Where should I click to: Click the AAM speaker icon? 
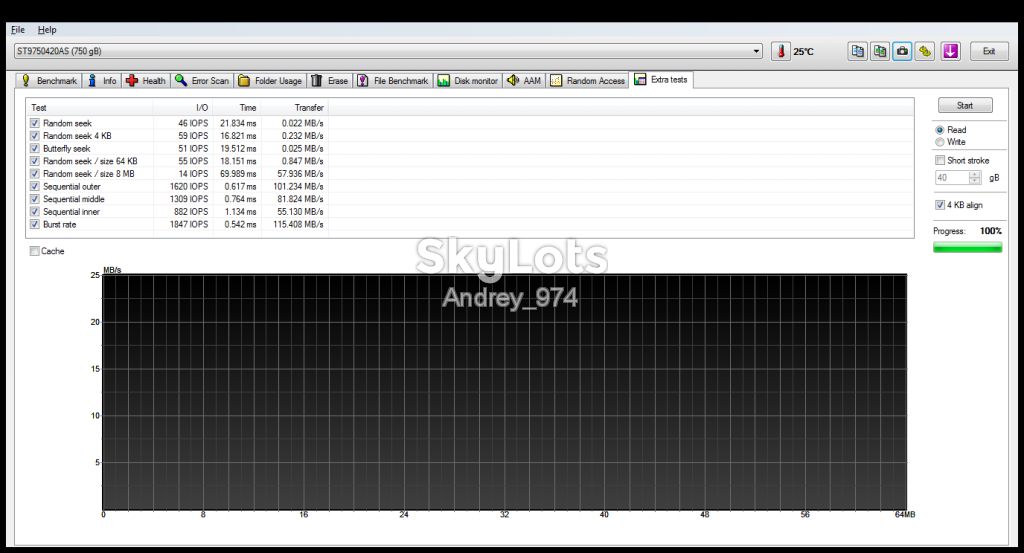point(513,80)
